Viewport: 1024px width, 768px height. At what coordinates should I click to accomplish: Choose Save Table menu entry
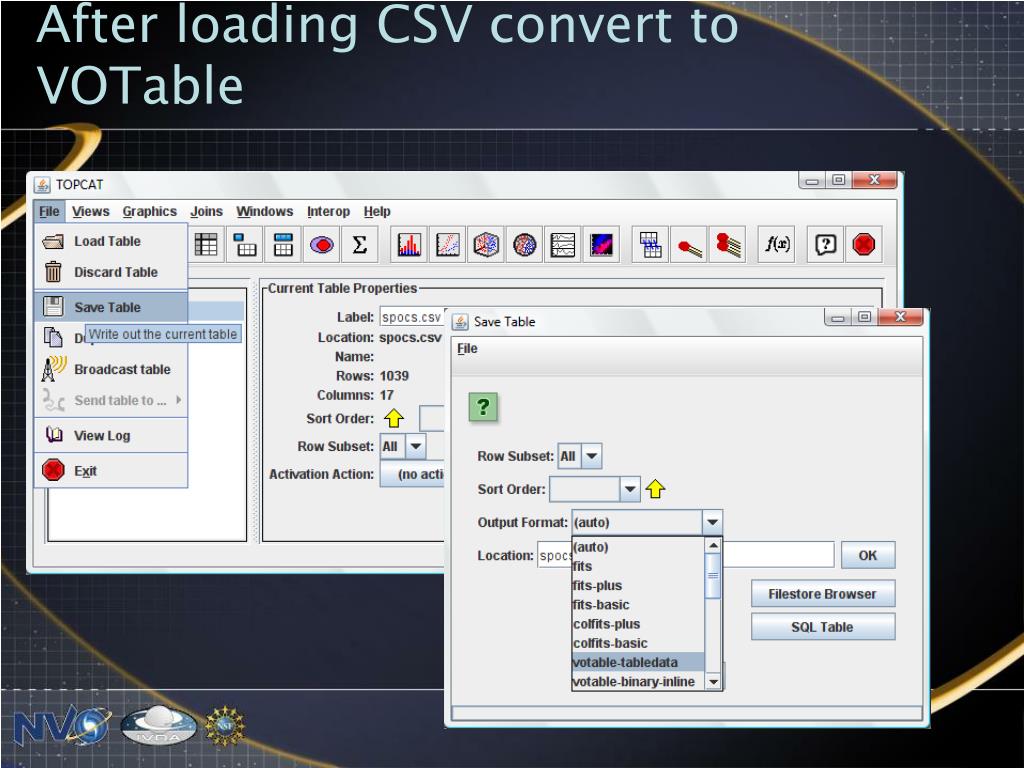[111, 307]
